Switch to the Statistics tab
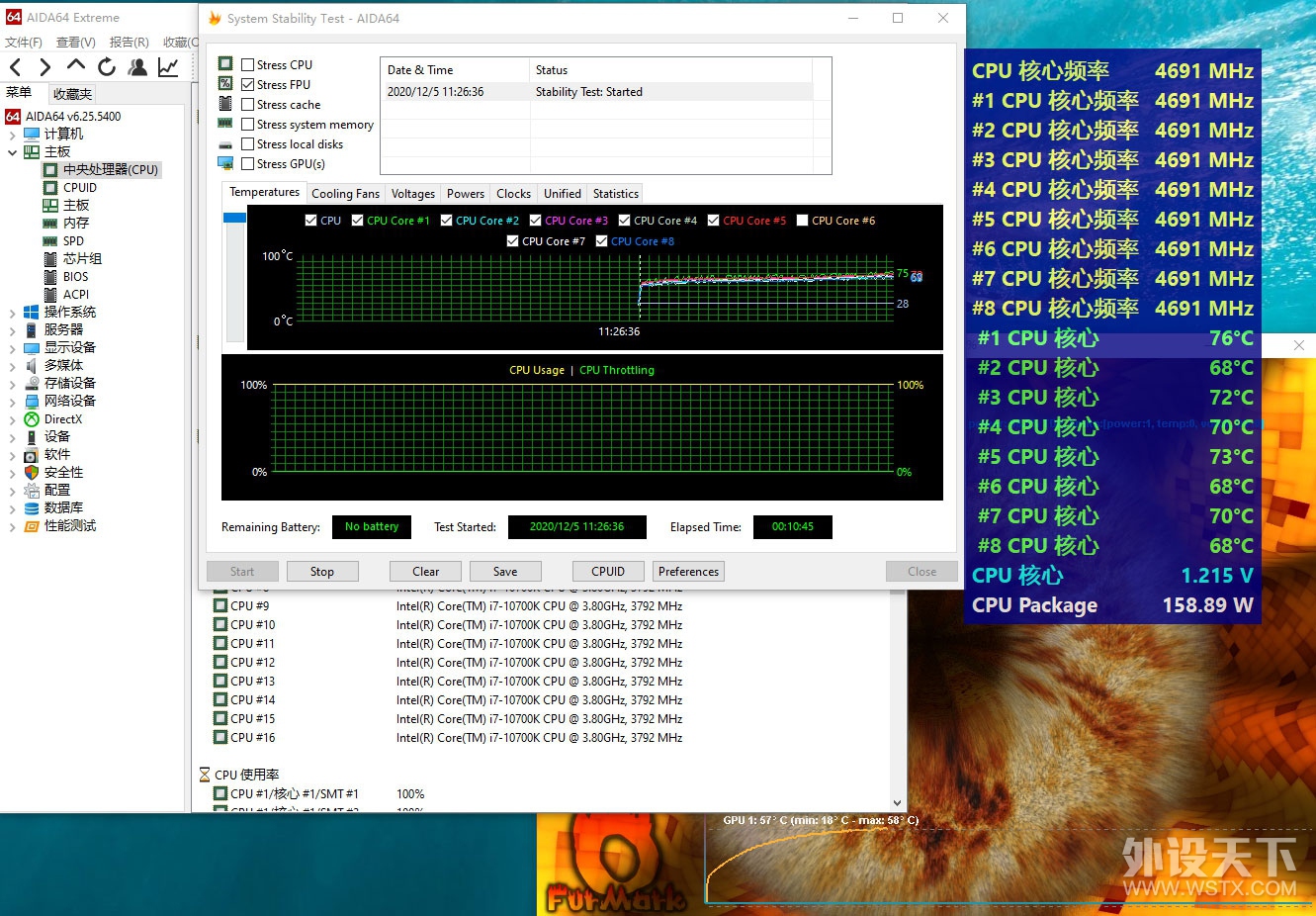Viewport: 1316px width, 916px height. tap(616, 194)
